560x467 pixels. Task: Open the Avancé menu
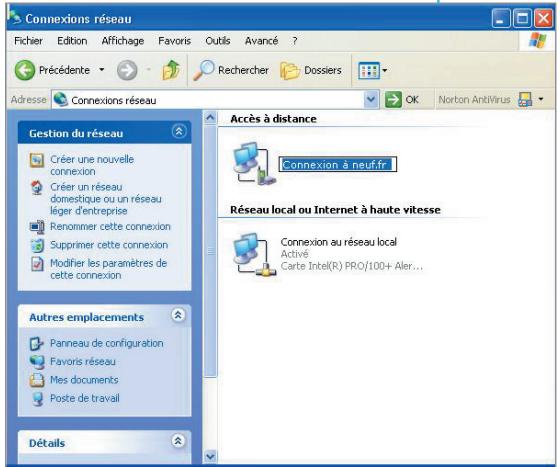point(261,41)
